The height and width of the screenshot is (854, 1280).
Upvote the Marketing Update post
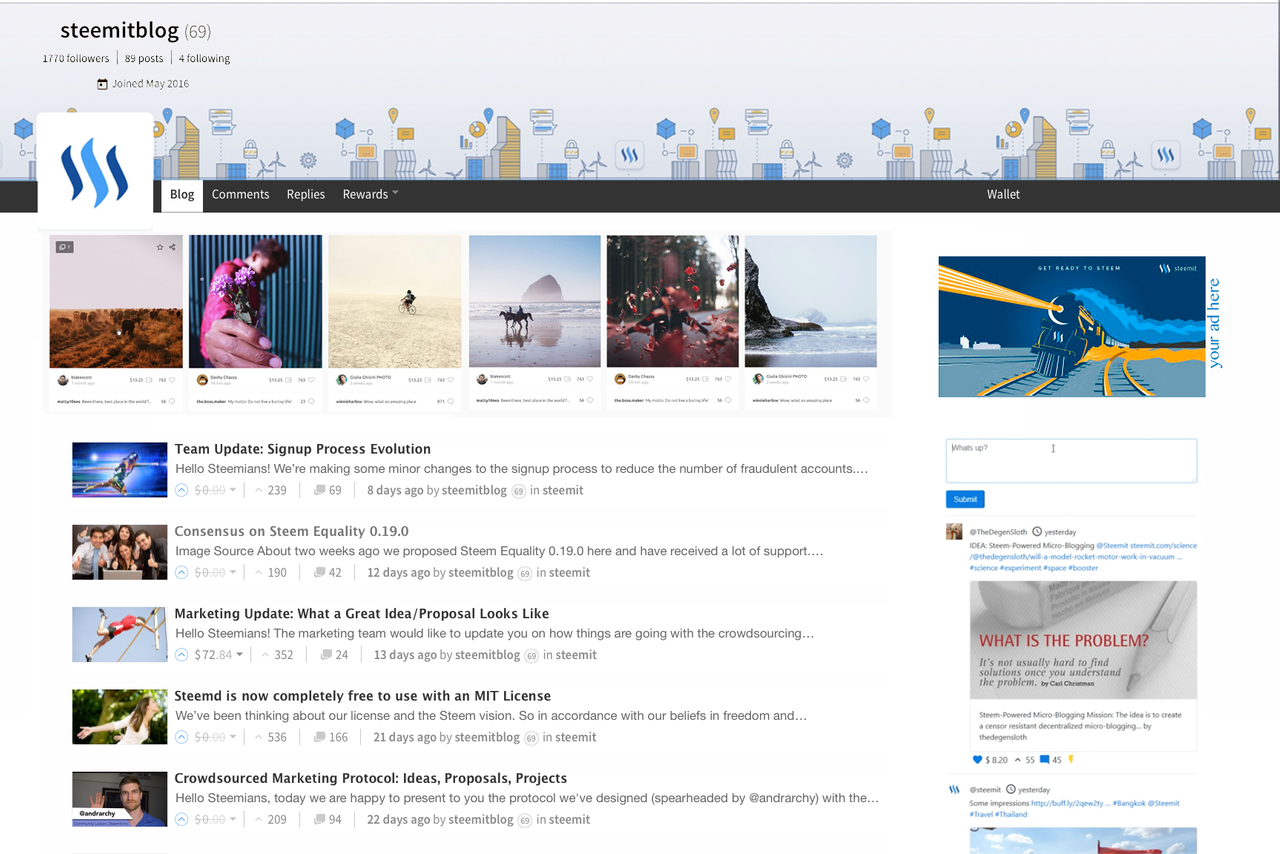tap(181, 655)
